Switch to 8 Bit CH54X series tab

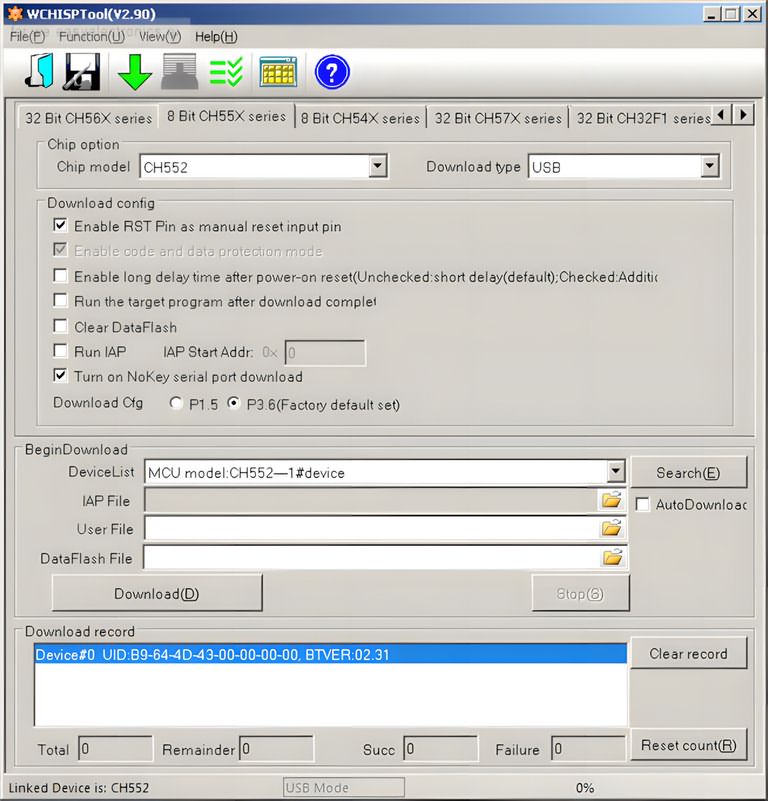click(x=360, y=118)
